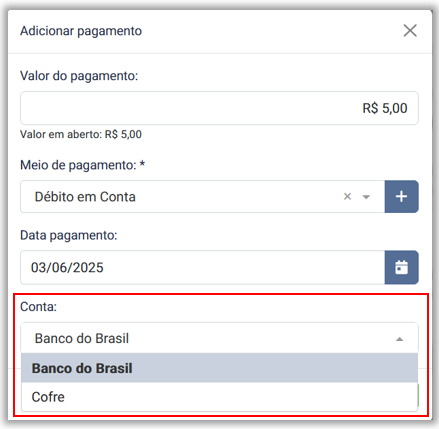Screen dimensions: 439x429
Task: Click the plus button to add payment method
Action: click(x=401, y=197)
